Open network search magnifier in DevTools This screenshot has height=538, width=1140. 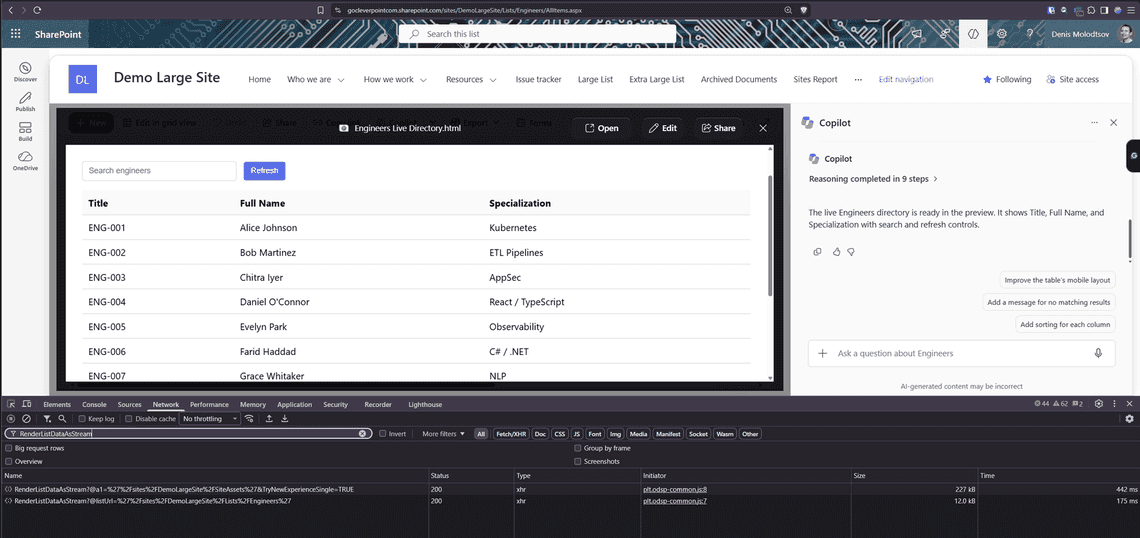[63, 419]
